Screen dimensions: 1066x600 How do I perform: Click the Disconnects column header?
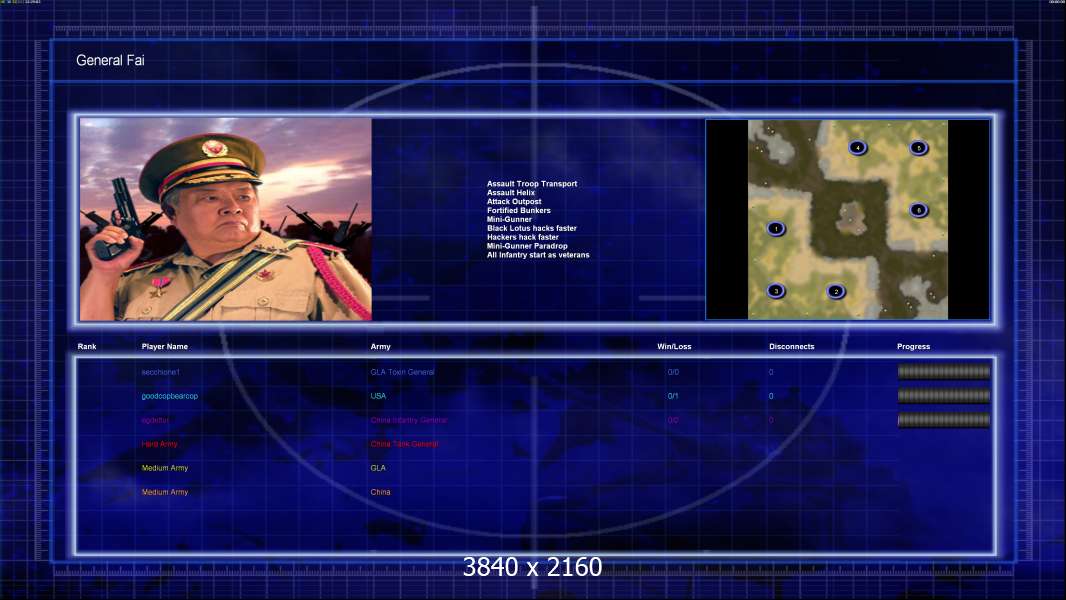click(791, 347)
